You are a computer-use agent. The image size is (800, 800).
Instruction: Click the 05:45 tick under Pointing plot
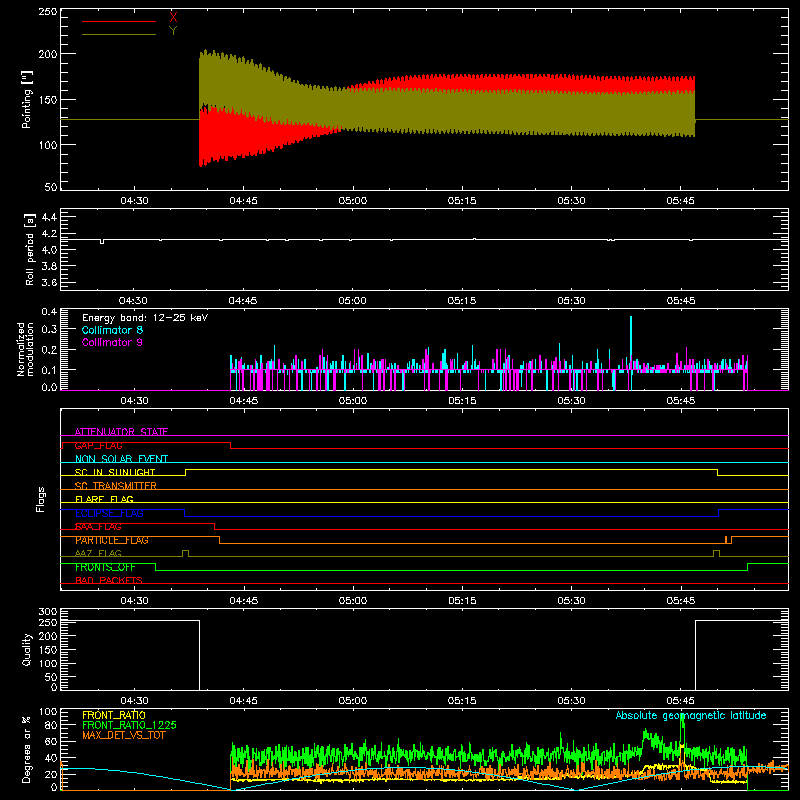click(x=680, y=201)
